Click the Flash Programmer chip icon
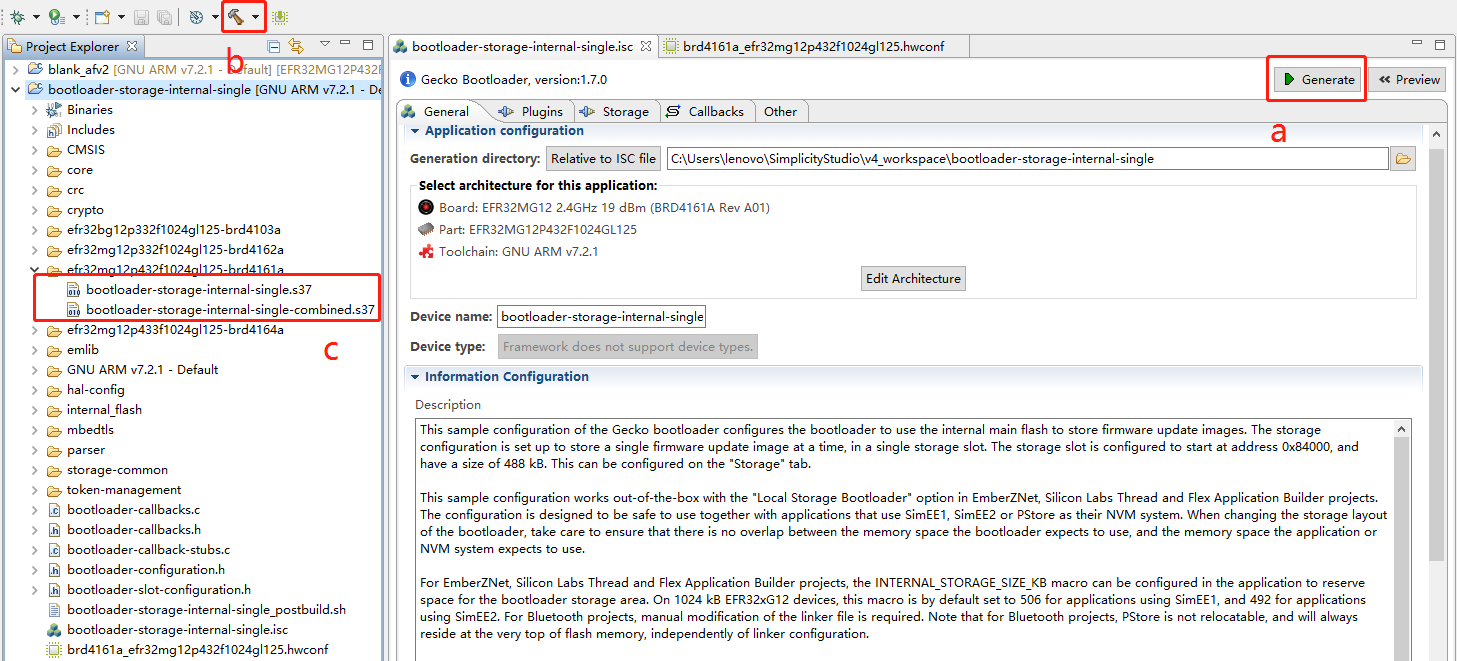 [279, 17]
